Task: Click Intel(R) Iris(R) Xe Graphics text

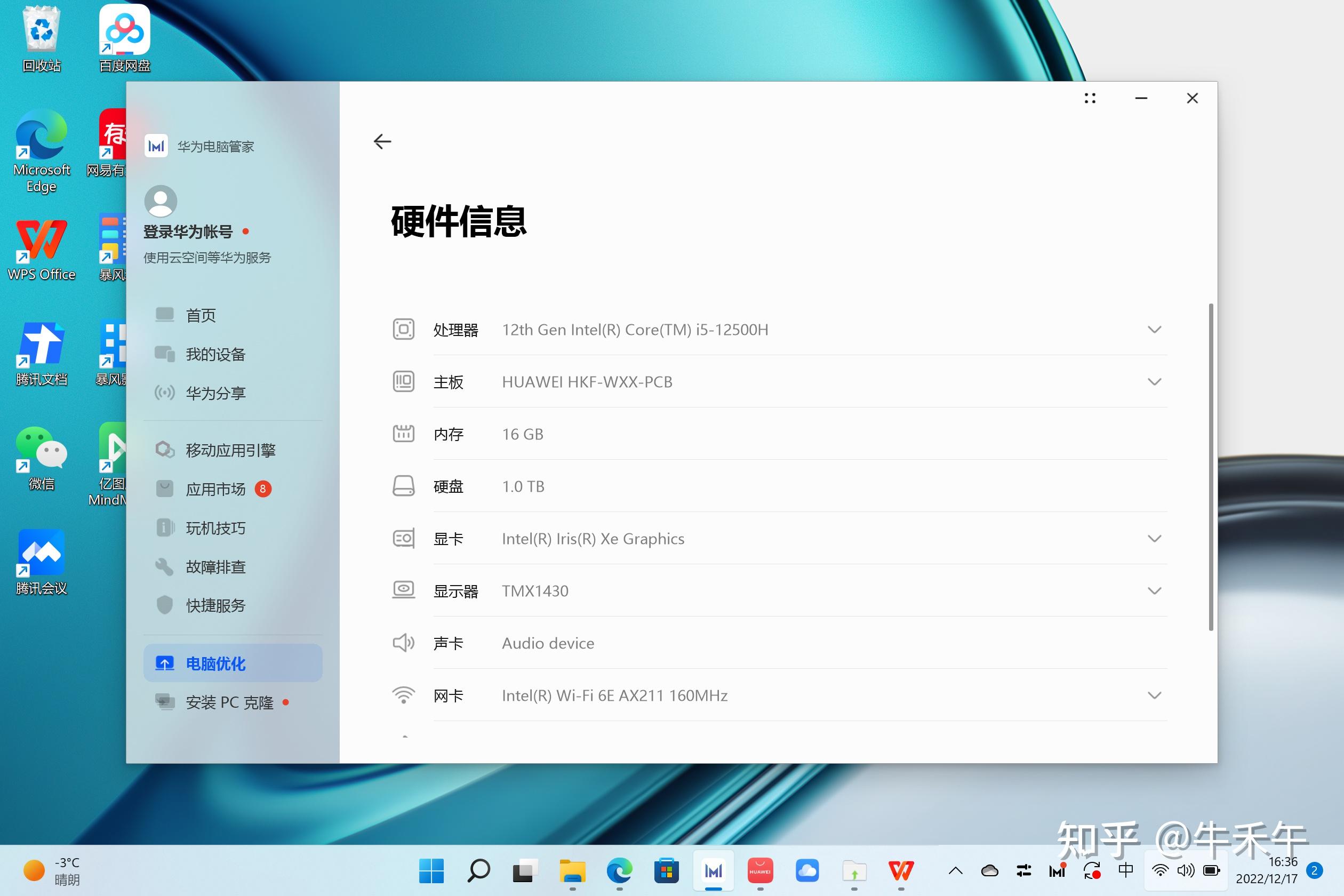Action: [x=593, y=539]
